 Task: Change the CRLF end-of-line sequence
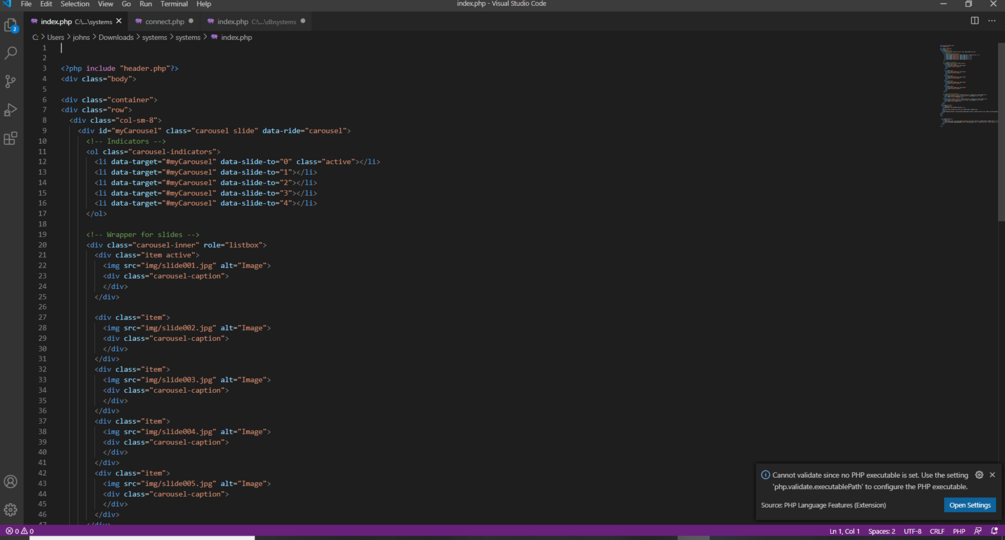937,531
